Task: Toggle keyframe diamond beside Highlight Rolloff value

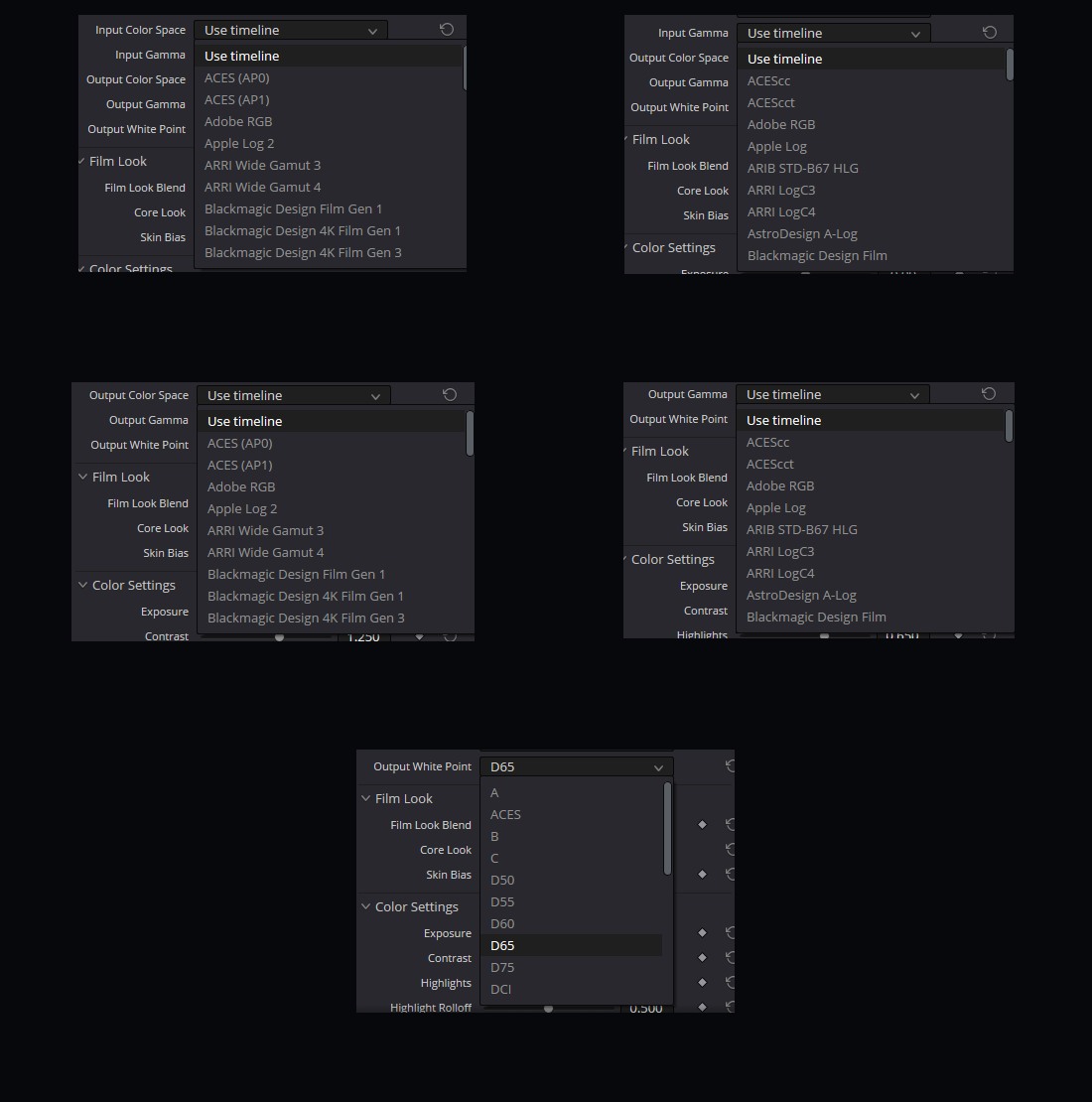Action: coord(702,1007)
